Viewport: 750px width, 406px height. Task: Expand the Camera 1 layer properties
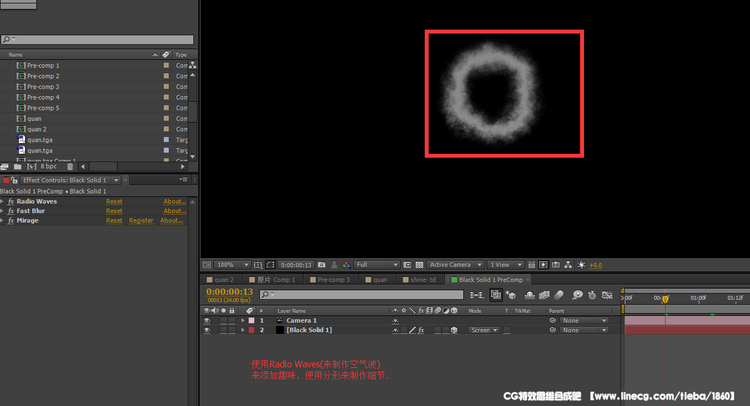click(243, 320)
